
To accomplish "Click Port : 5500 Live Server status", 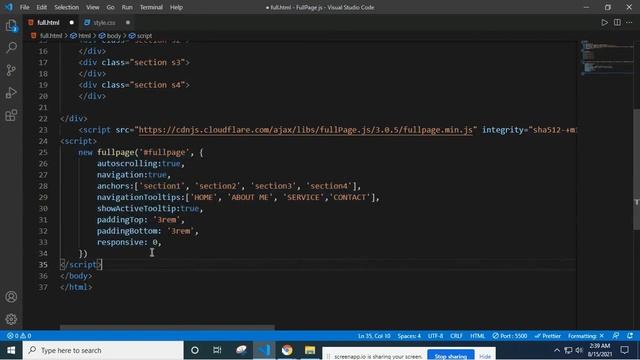I will pos(509,336).
